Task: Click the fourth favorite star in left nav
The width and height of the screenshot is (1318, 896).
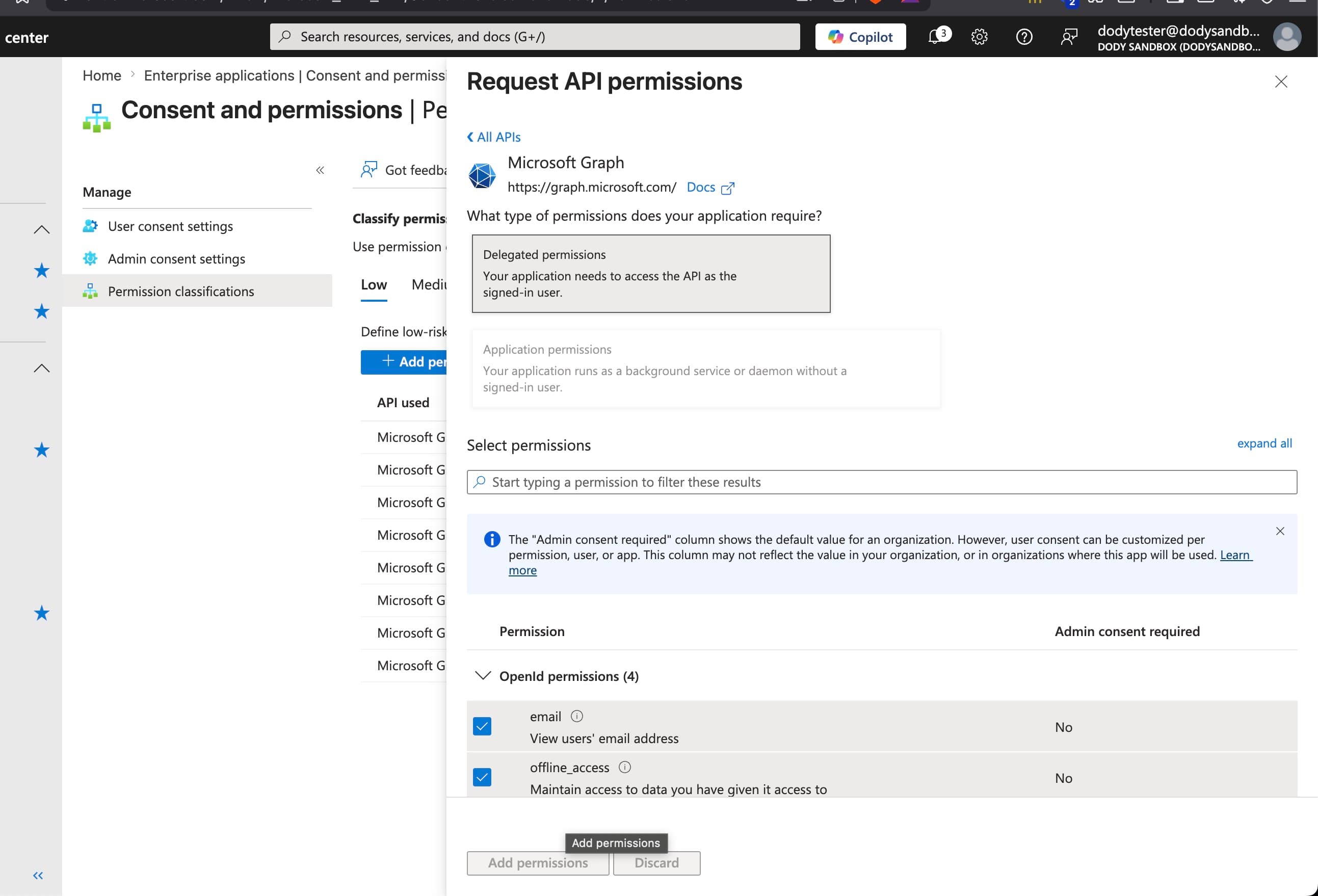Action: point(41,613)
